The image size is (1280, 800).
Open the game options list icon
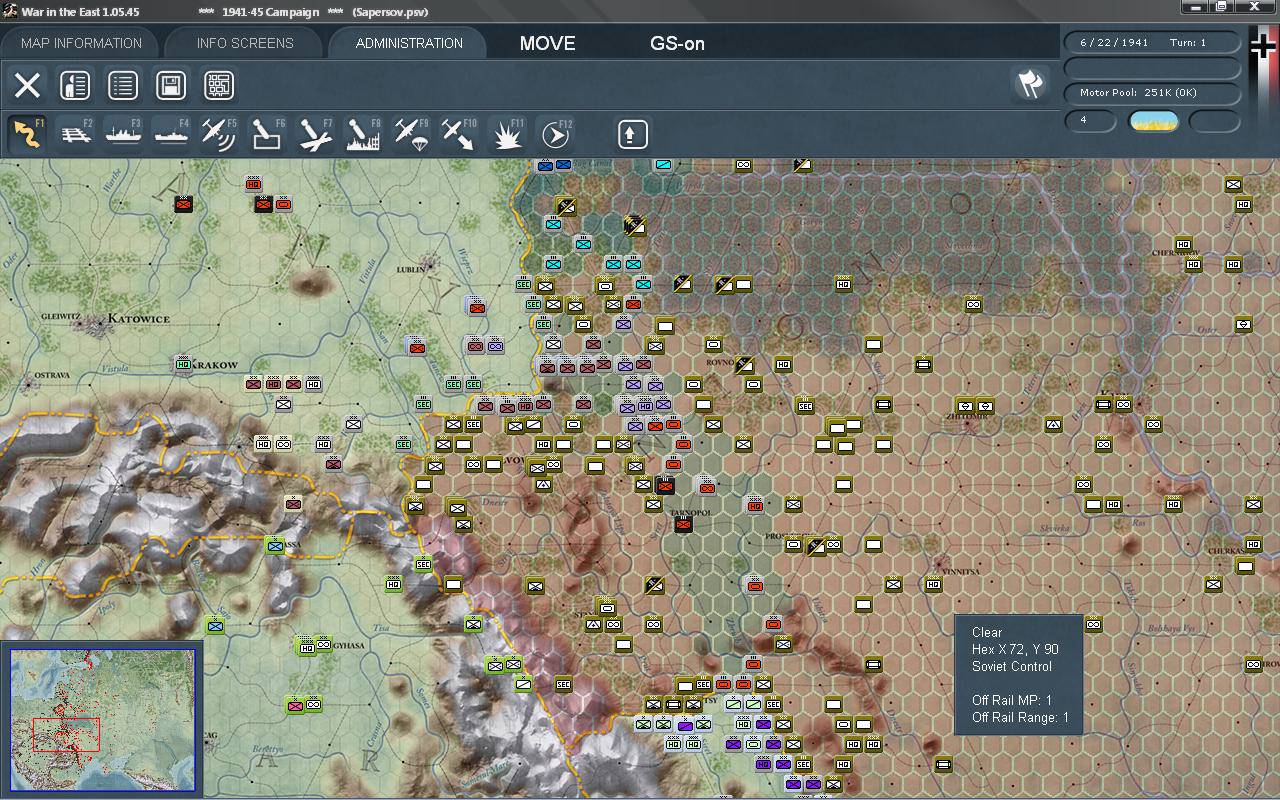tap(123, 85)
